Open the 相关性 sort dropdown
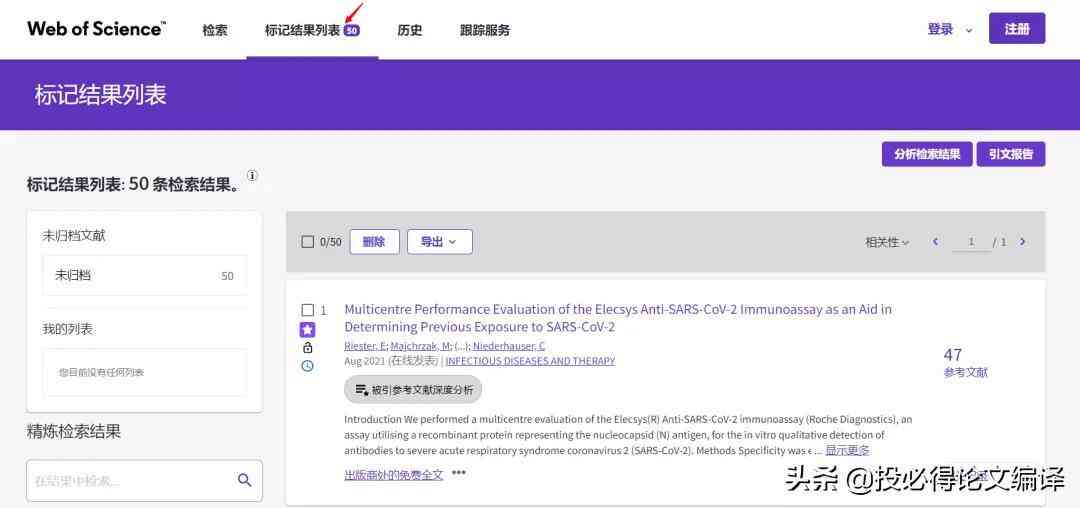 pyautogui.click(x=886, y=242)
